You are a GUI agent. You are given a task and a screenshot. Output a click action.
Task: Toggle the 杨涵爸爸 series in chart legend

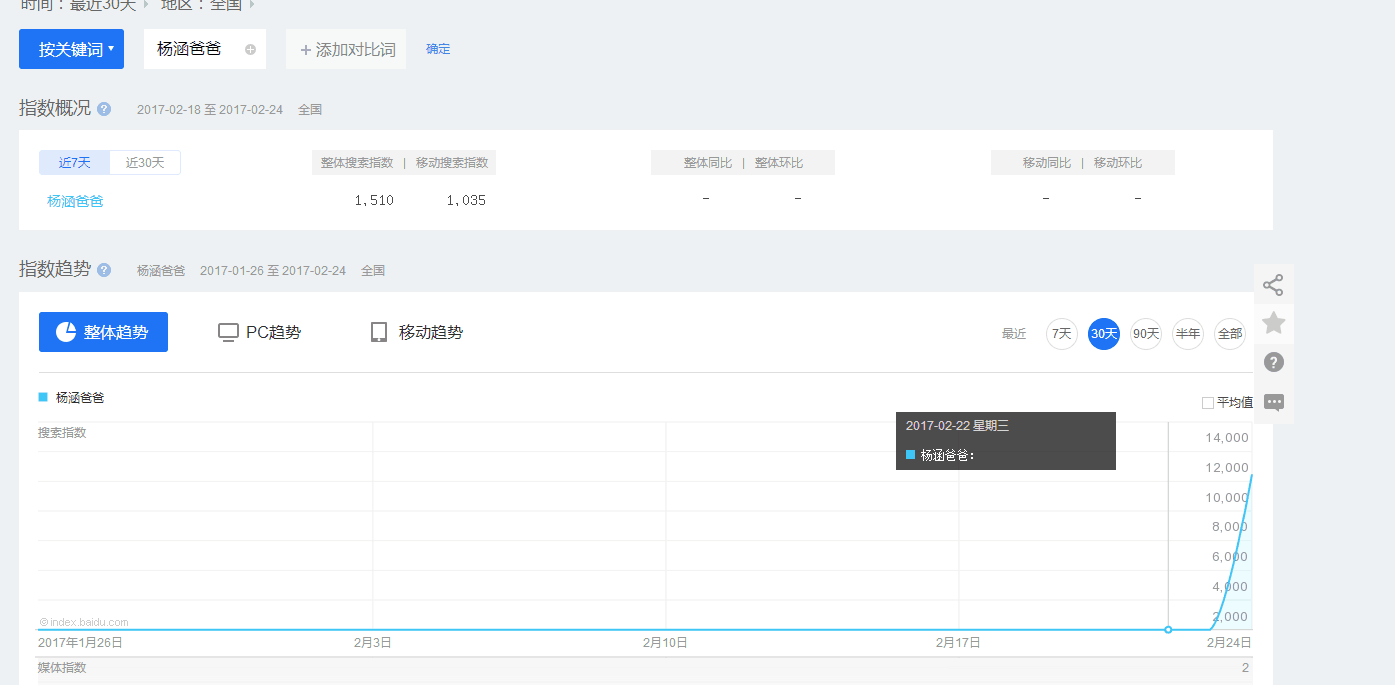coord(72,397)
